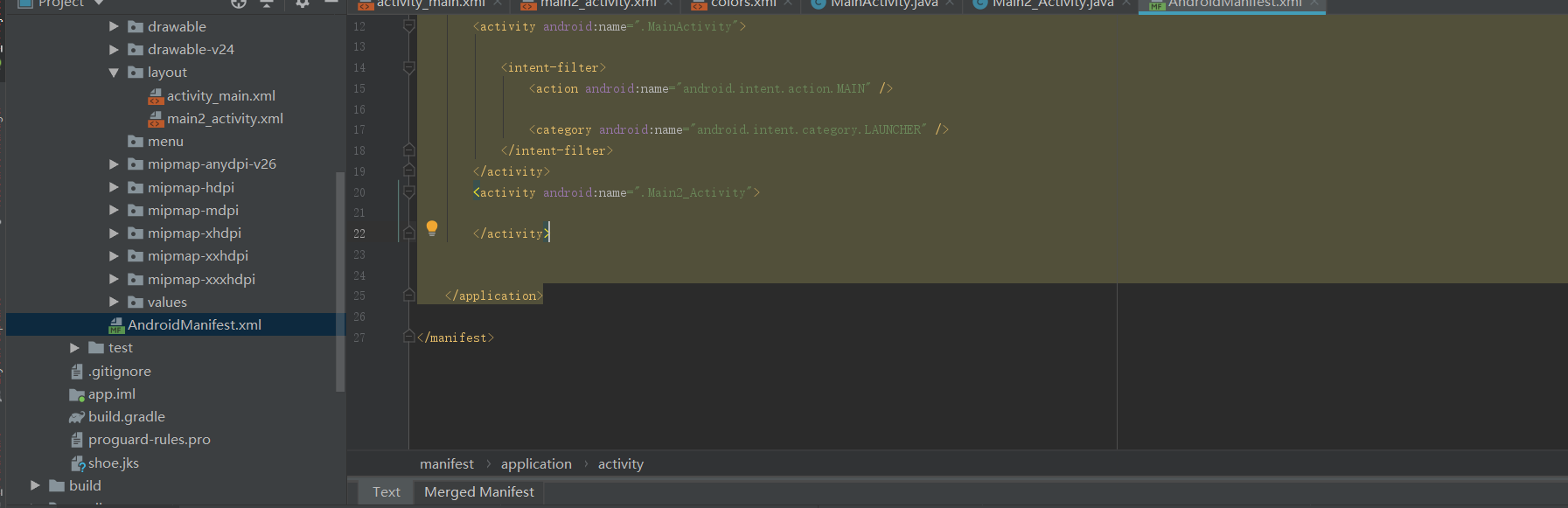Click line number 26 in the gutter

pos(359,317)
